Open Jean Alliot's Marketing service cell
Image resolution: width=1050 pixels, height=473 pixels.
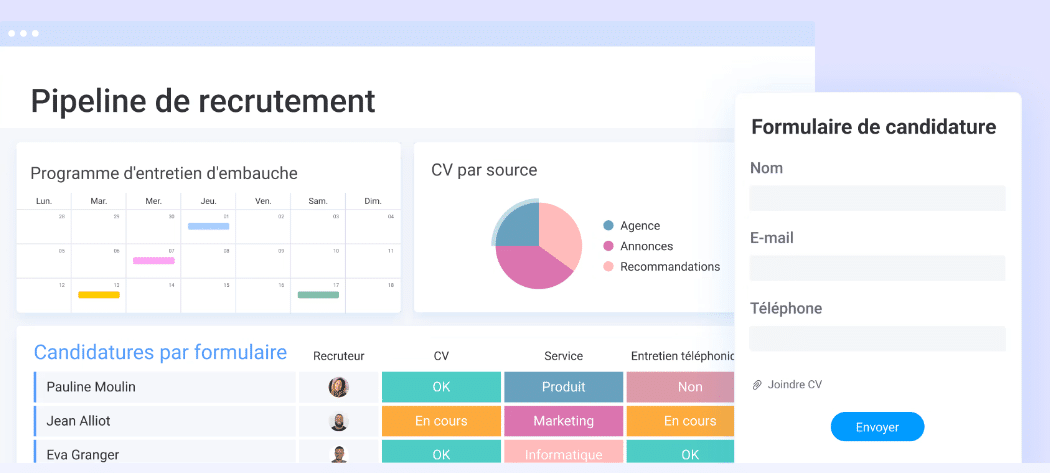point(563,421)
